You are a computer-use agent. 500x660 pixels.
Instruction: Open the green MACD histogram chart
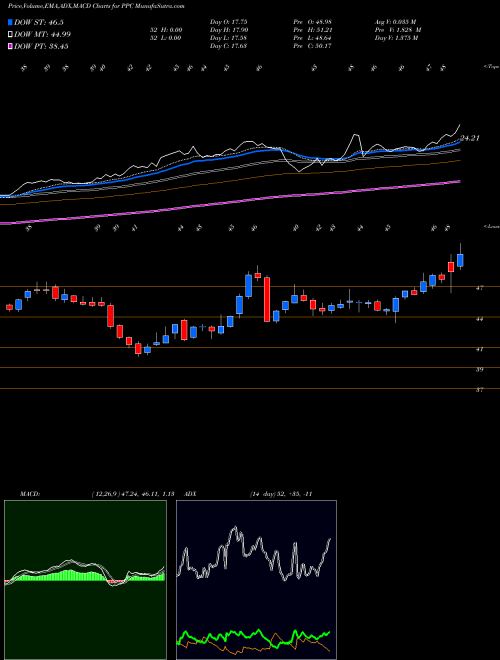[x=85, y=580]
